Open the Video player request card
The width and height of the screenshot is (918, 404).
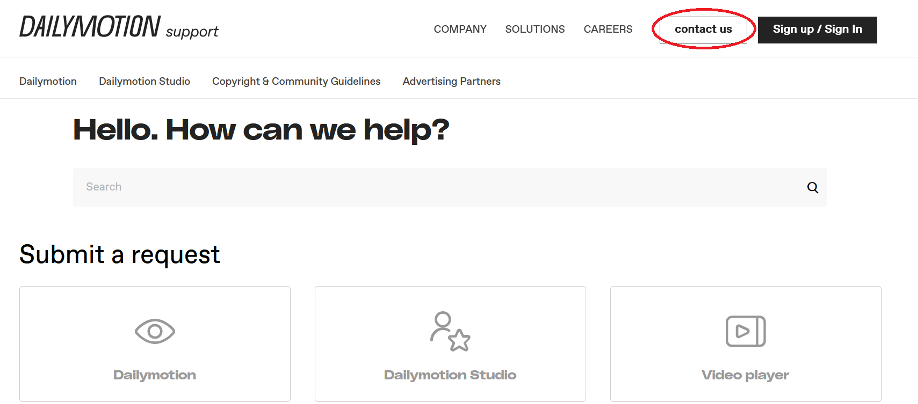pyautogui.click(x=746, y=344)
